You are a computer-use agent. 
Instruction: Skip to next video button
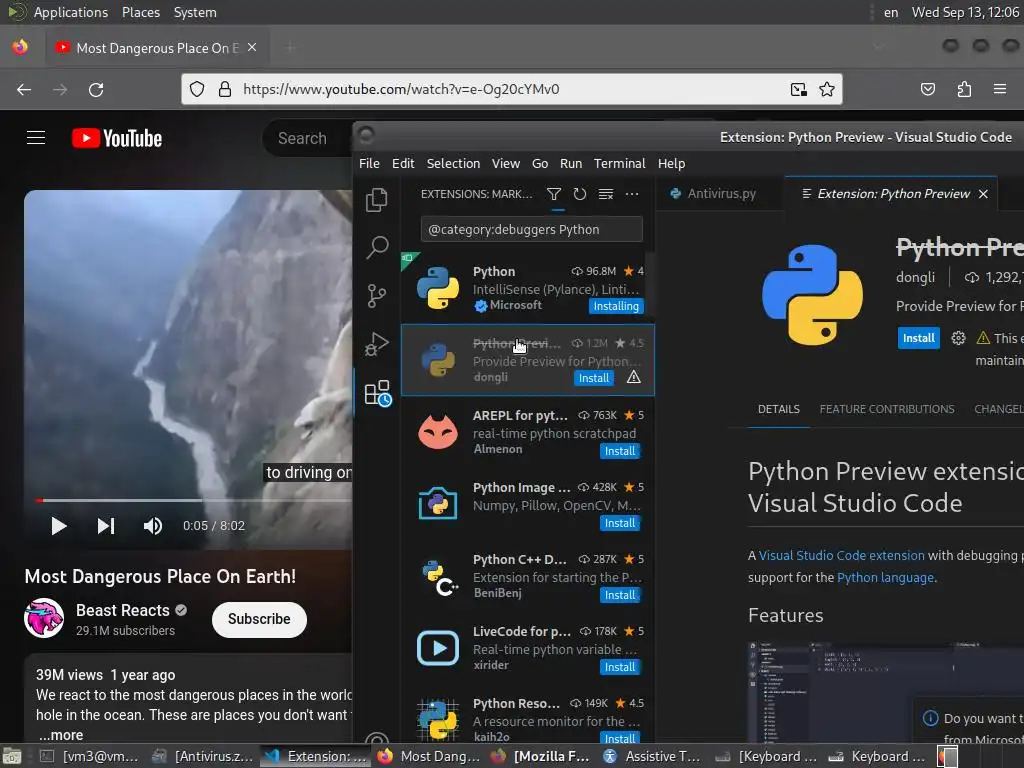pos(106,526)
